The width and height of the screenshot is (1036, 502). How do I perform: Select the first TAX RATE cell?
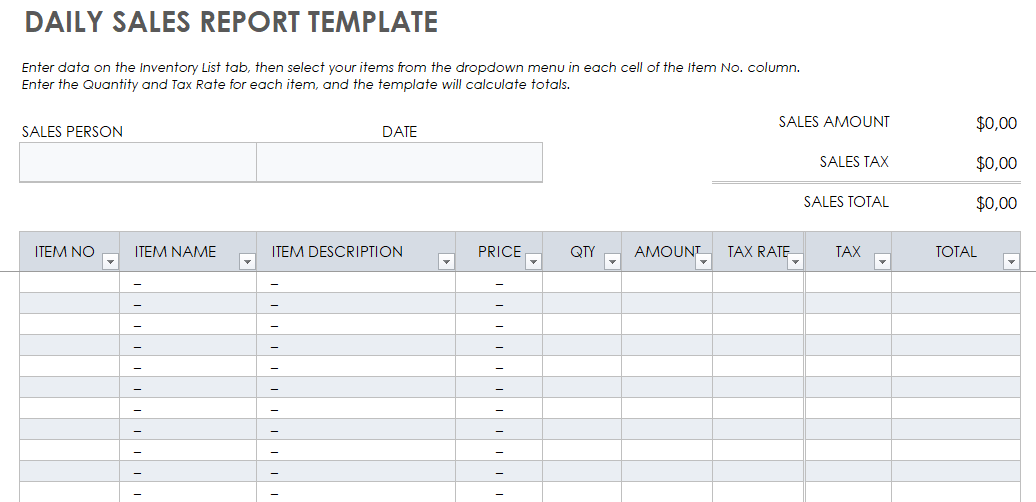758,282
